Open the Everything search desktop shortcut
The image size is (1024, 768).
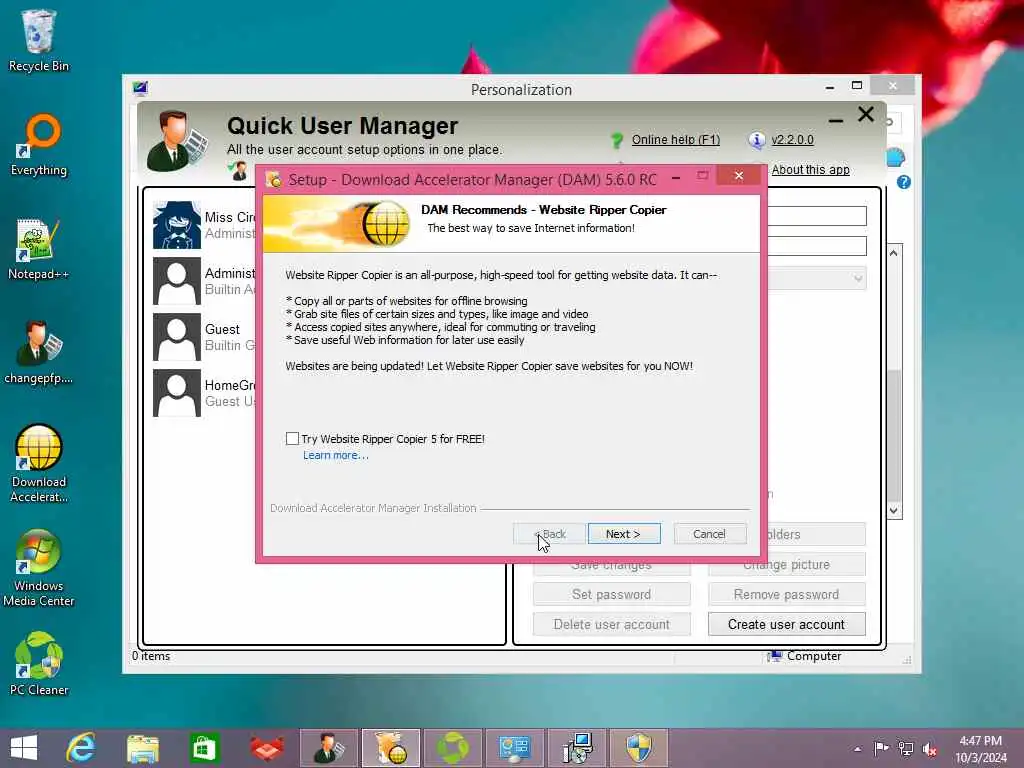click(x=39, y=145)
